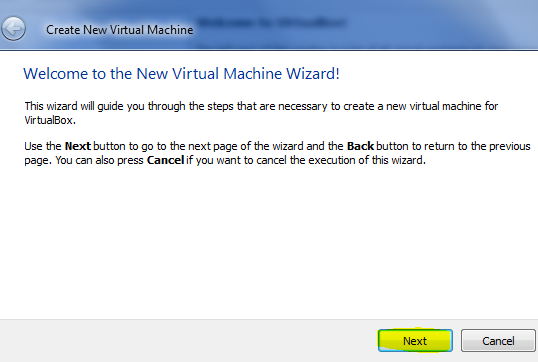Click the 'Create New Virtual Machine' title text
538x362 pixels.
pyautogui.click(x=120, y=30)
